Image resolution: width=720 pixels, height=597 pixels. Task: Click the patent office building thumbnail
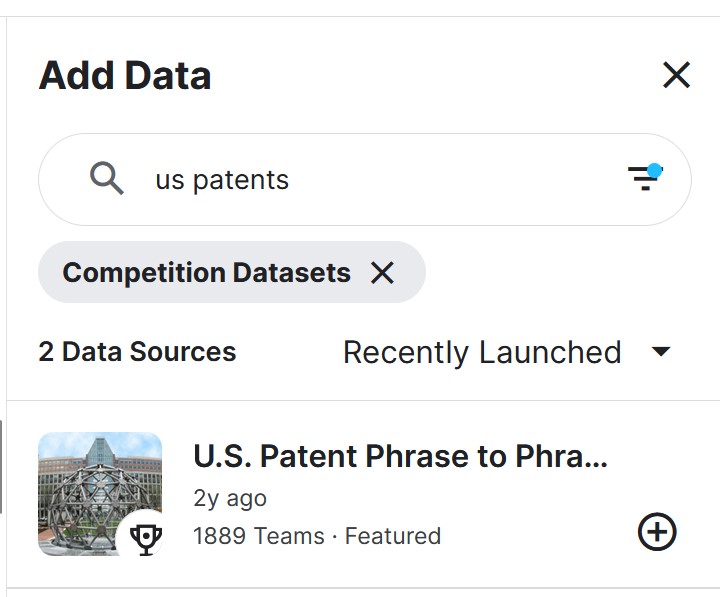coord(100,494)
